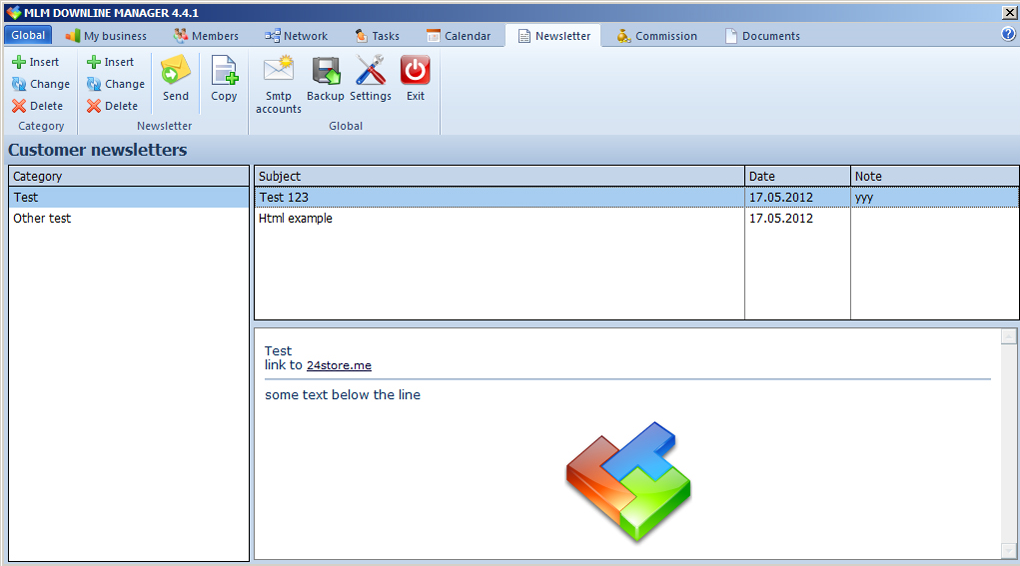Click the red Exit power icon
The width and height of the screenshot is (1020, 566).
(415, 70)
